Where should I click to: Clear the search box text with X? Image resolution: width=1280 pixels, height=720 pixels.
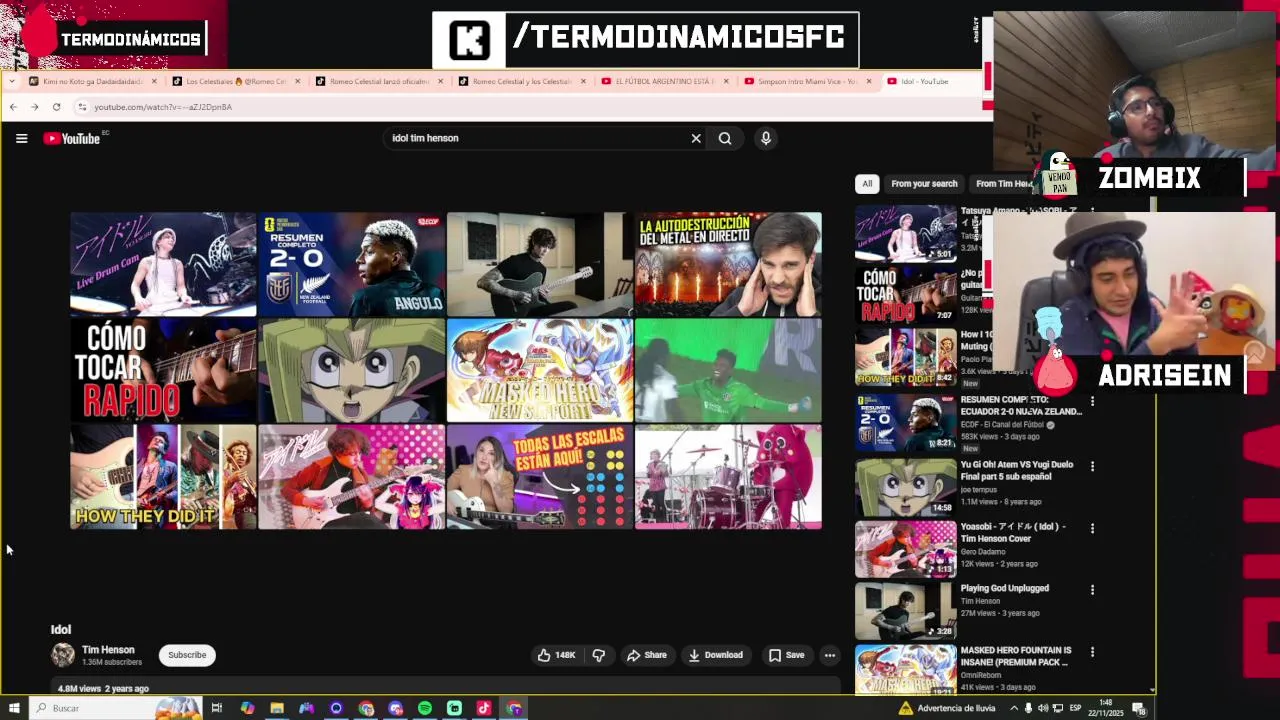click(x=696, y=138)
